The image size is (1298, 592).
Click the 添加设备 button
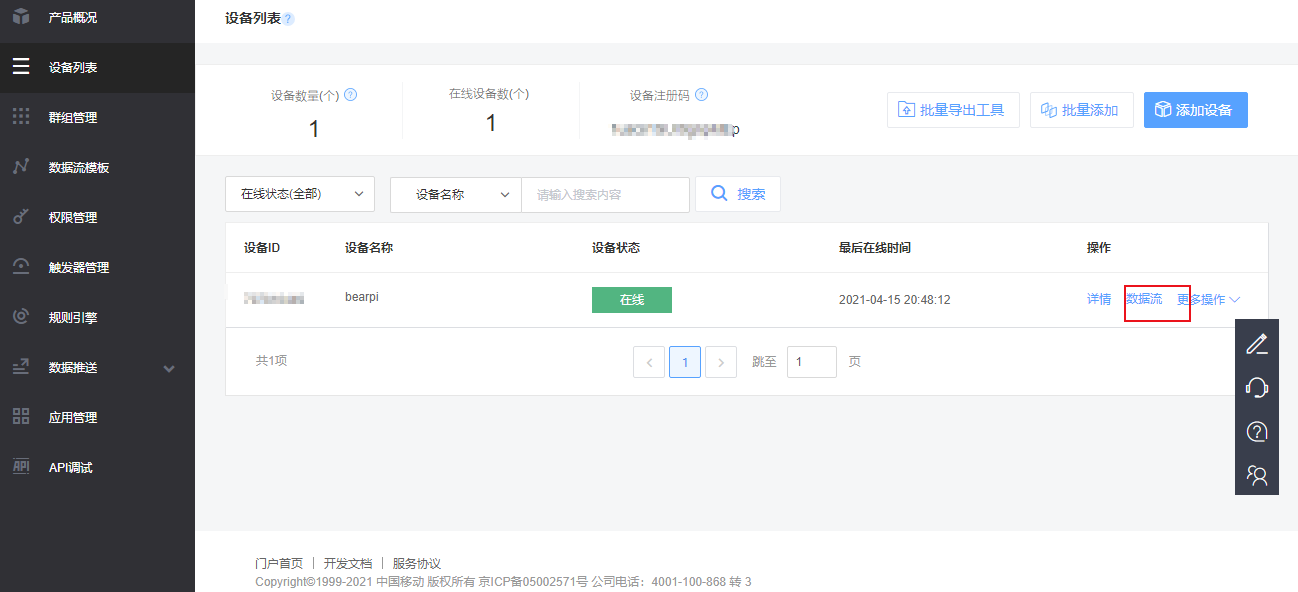tap(1195, 110)
